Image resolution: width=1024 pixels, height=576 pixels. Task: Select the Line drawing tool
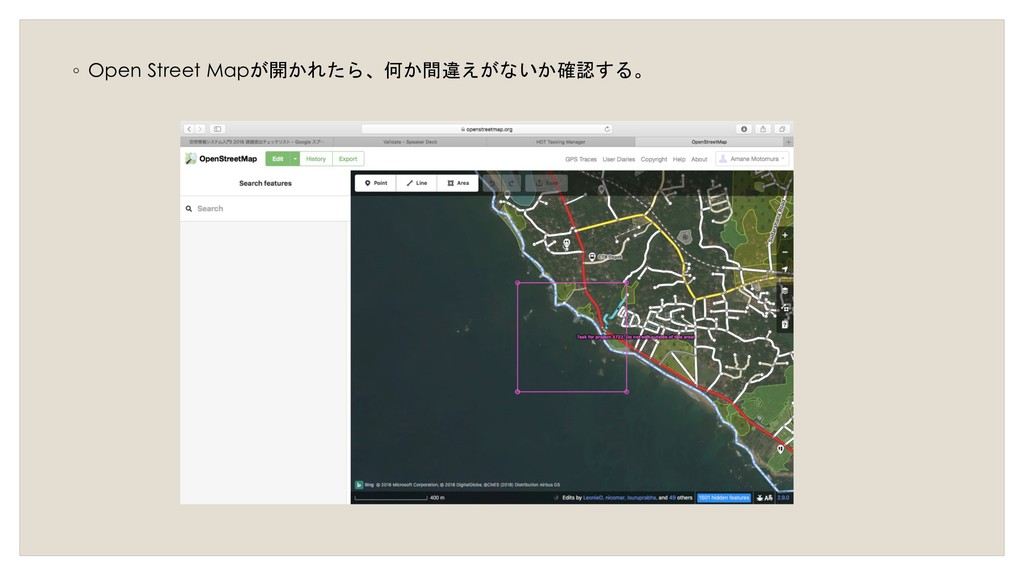coord(417,183)
